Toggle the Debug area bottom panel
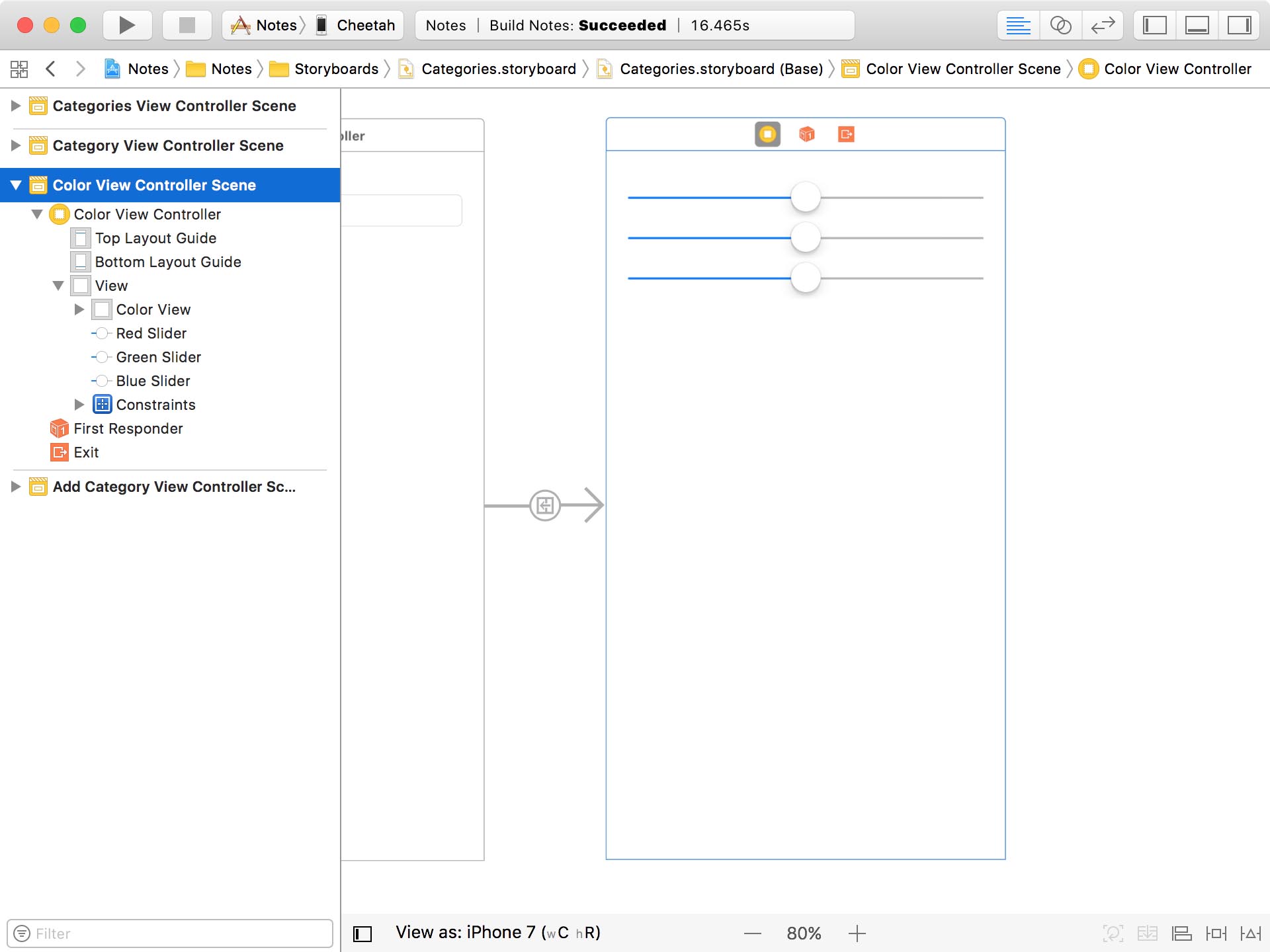The image size is (1270, 952). (x=1197, y=25)
